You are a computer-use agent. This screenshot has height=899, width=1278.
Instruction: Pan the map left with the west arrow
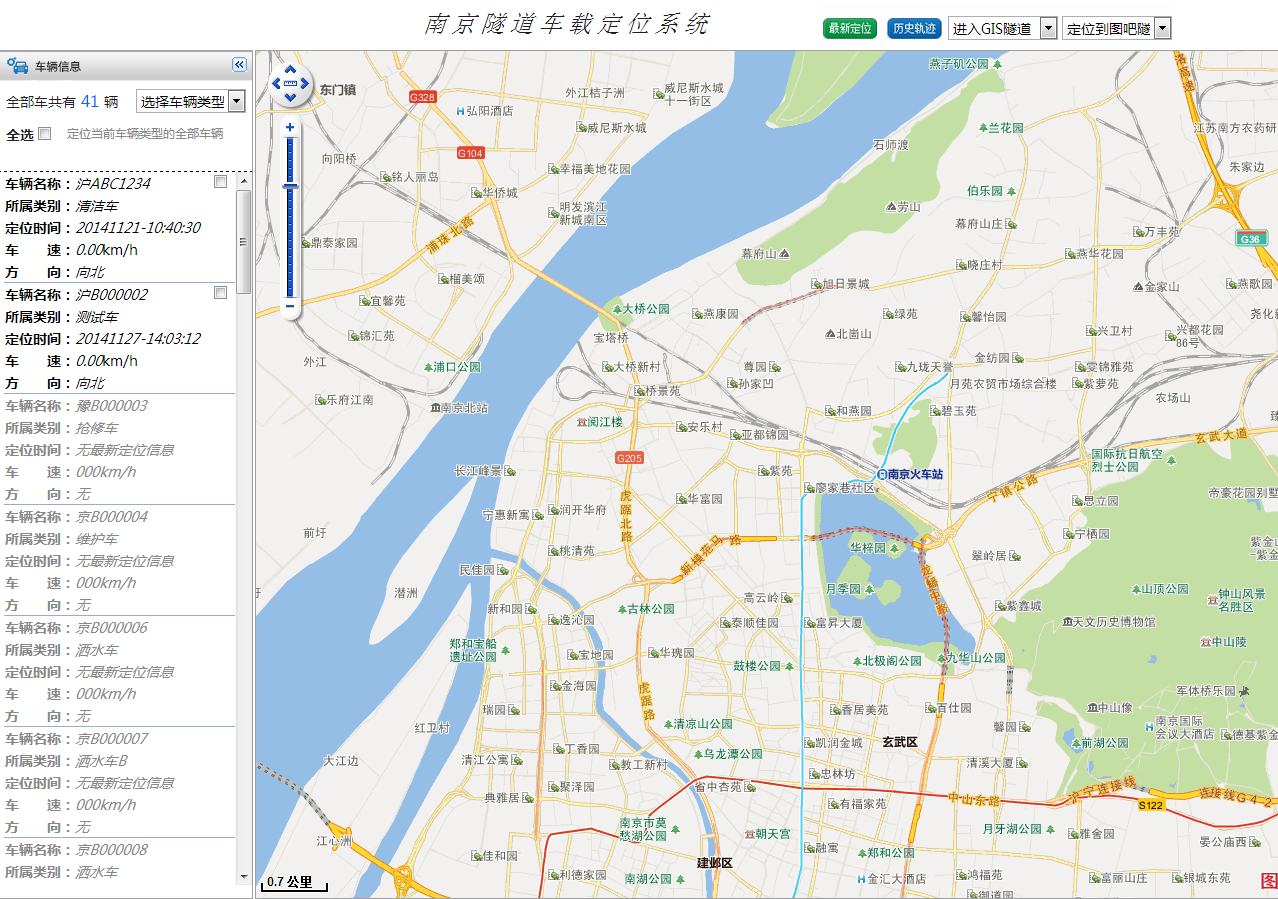[x=277, y=84]
